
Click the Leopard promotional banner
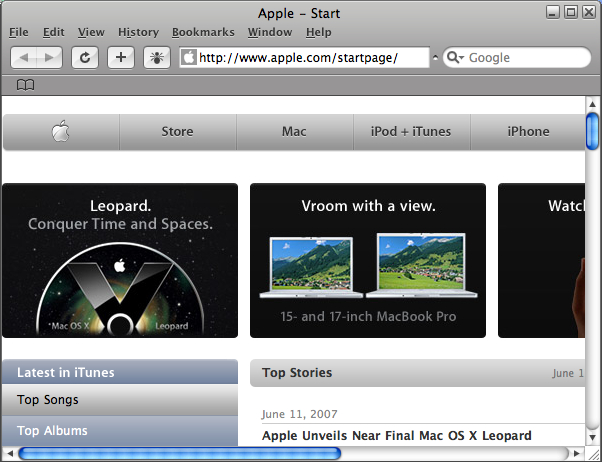click(120, 260)
